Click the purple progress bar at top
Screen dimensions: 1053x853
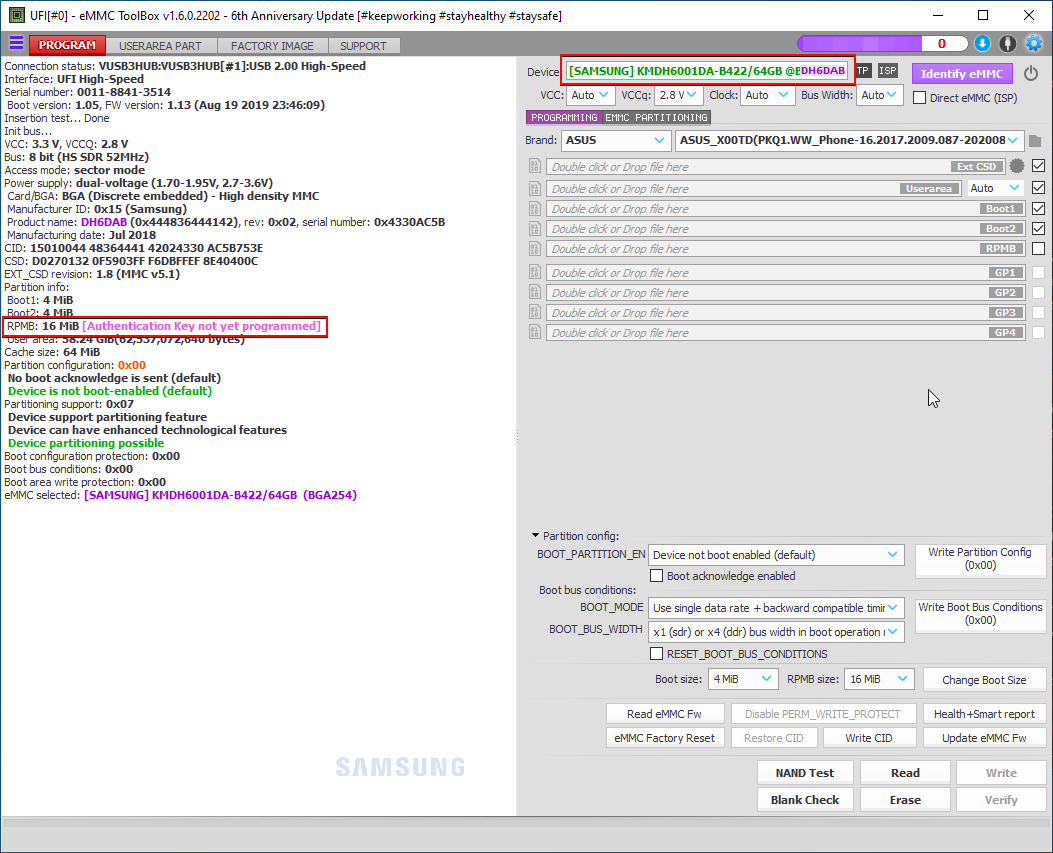point(882,44)
